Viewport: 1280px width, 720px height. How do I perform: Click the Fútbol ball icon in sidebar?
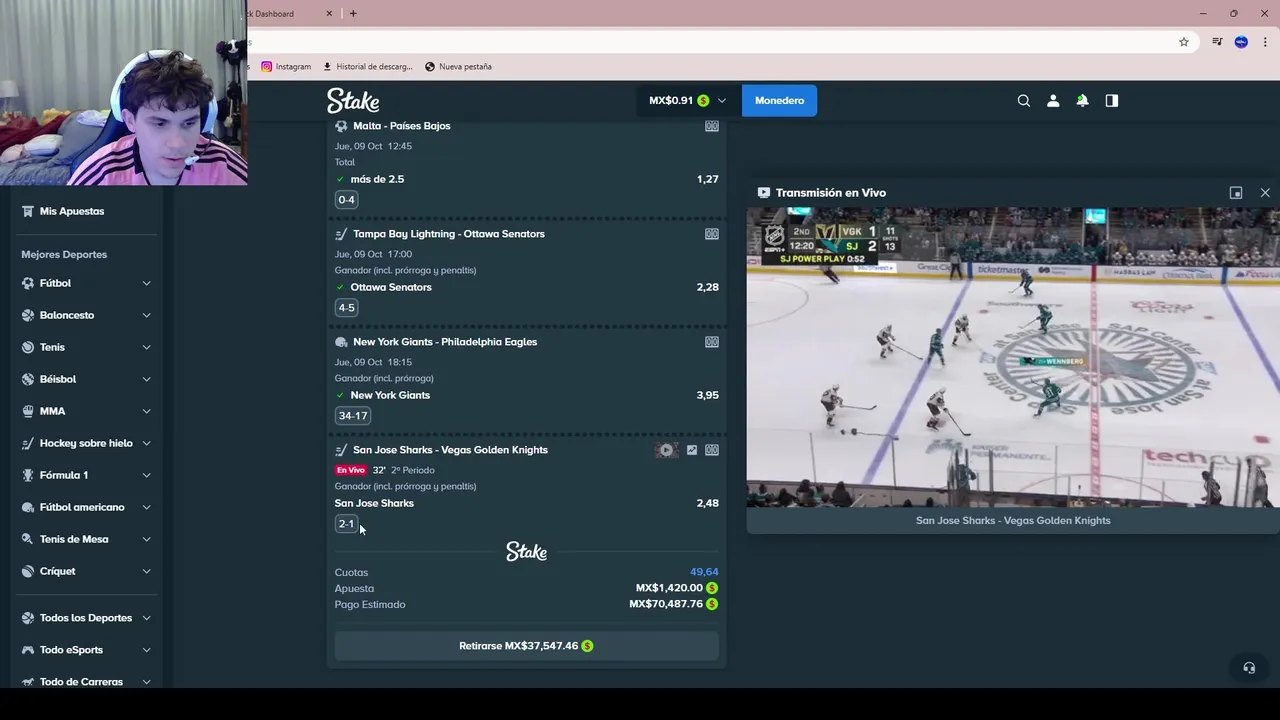pyautogui.click(x=28, y=283)
